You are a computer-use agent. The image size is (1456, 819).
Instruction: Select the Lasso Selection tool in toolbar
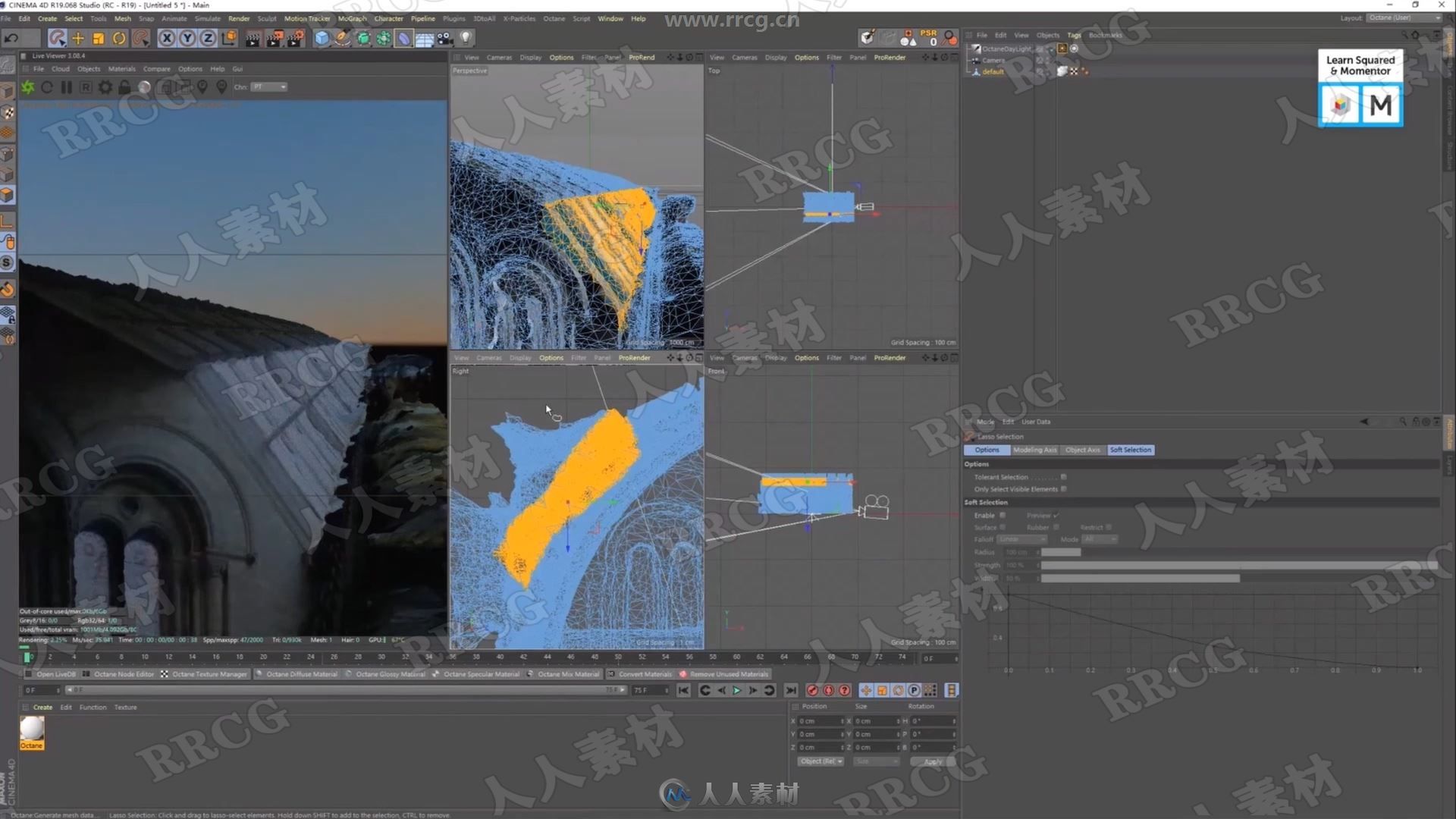point(57,38)
